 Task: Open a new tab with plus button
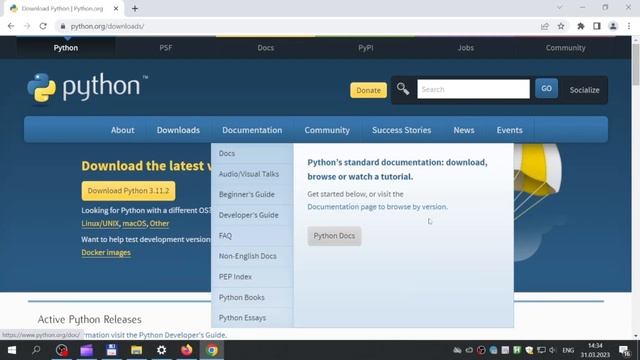(x=135, y=8)
